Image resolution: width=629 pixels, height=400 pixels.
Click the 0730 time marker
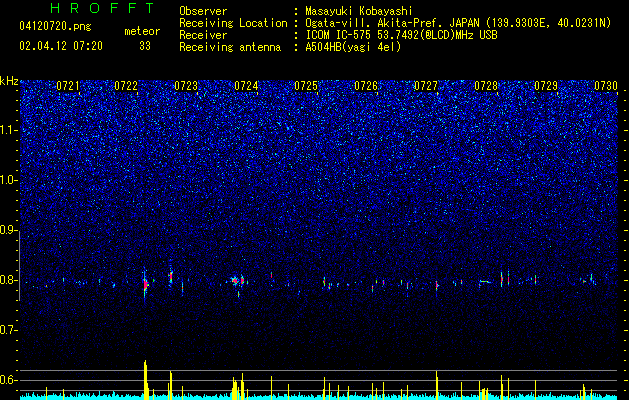[606, 86]
